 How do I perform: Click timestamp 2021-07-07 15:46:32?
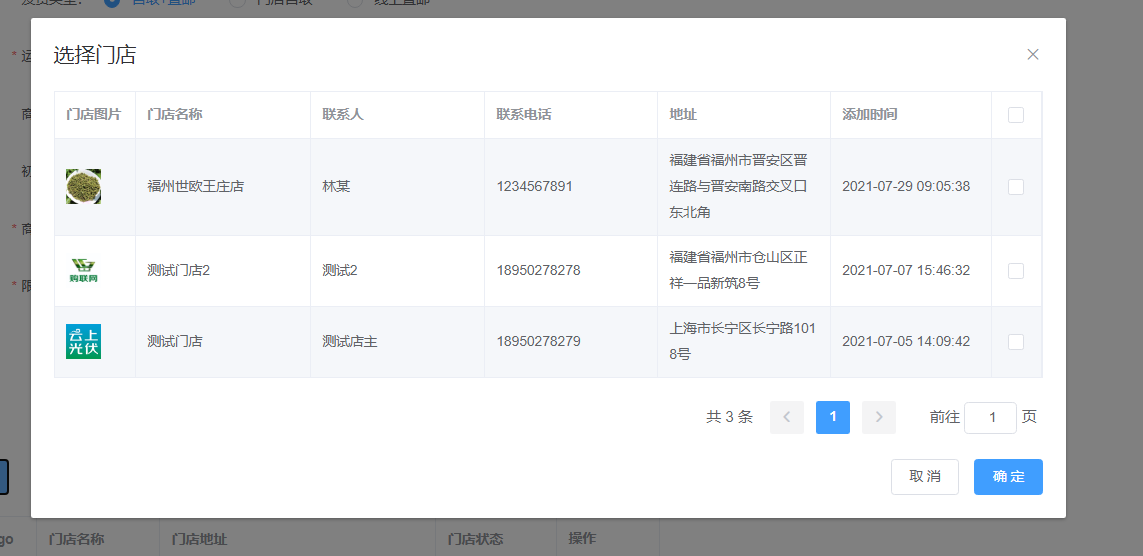tap(906, 270)
